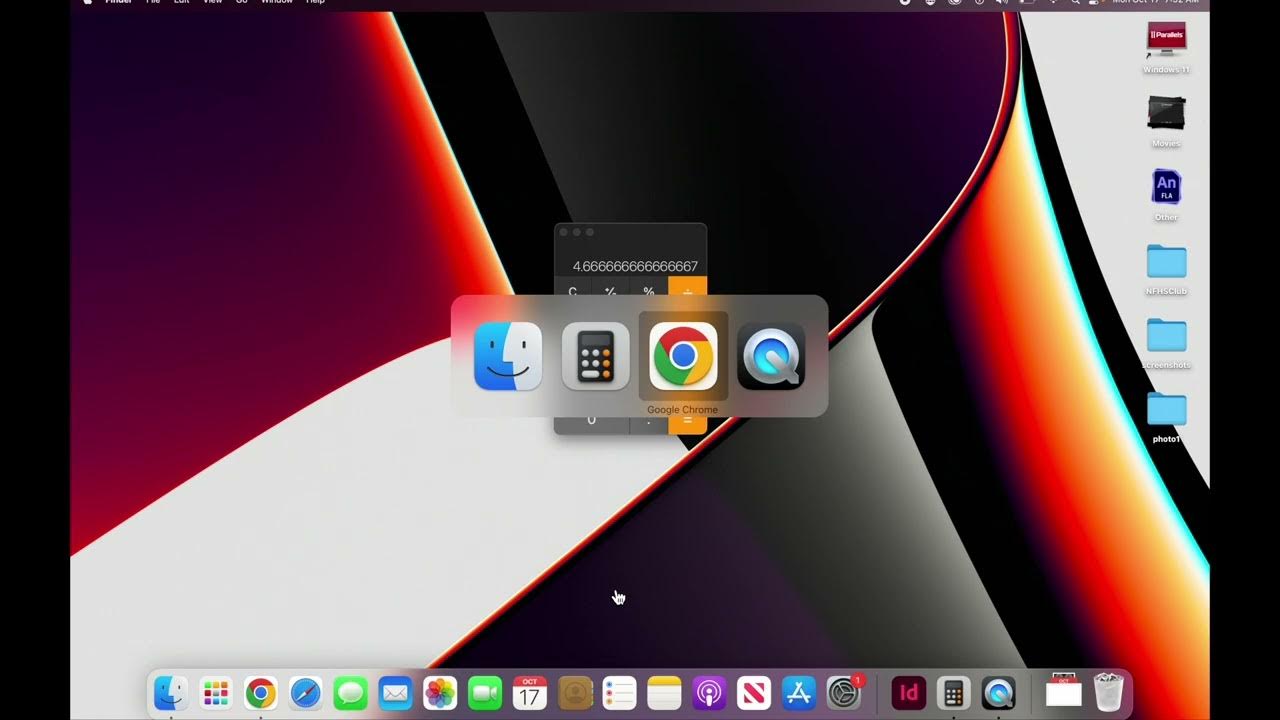Open Mail from the Dock
This screenshot has width=1280, height=720.
395,692
